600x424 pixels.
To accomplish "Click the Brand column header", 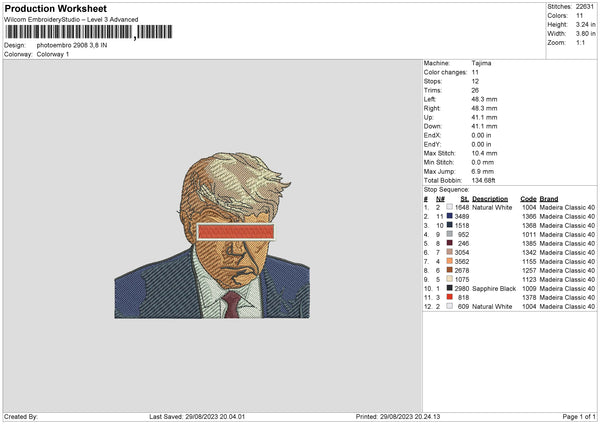I will tap(549, 199).
